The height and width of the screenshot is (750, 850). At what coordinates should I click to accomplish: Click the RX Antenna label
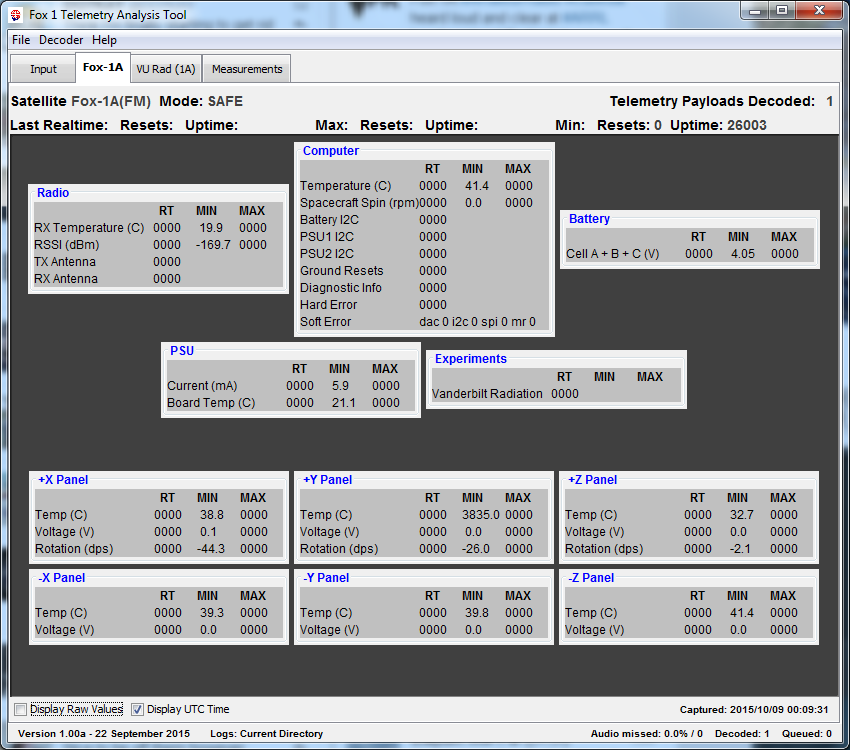(x=66, y=279)
